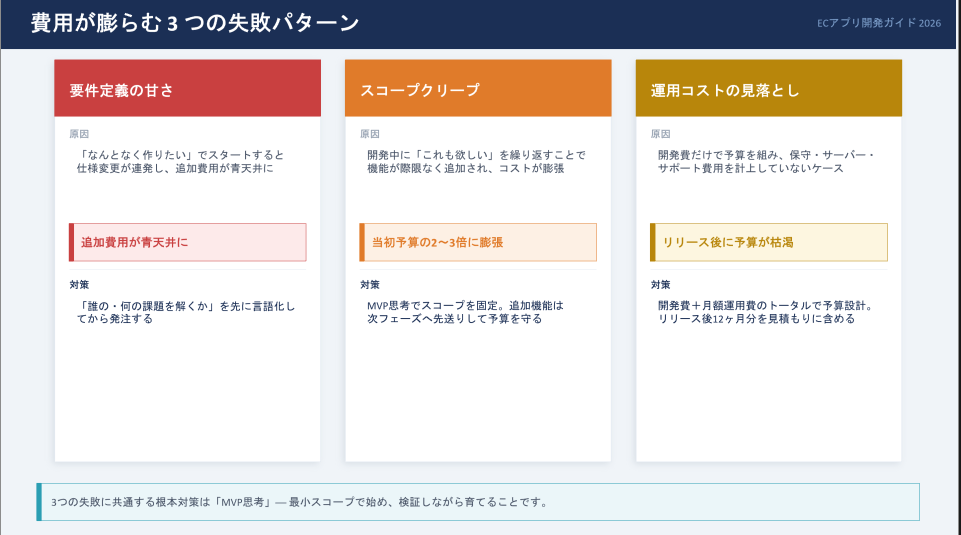Click 対策 label in the スコープクリープ card
Image resolution: width=961 pixels, height=535 pixels.
370,285
